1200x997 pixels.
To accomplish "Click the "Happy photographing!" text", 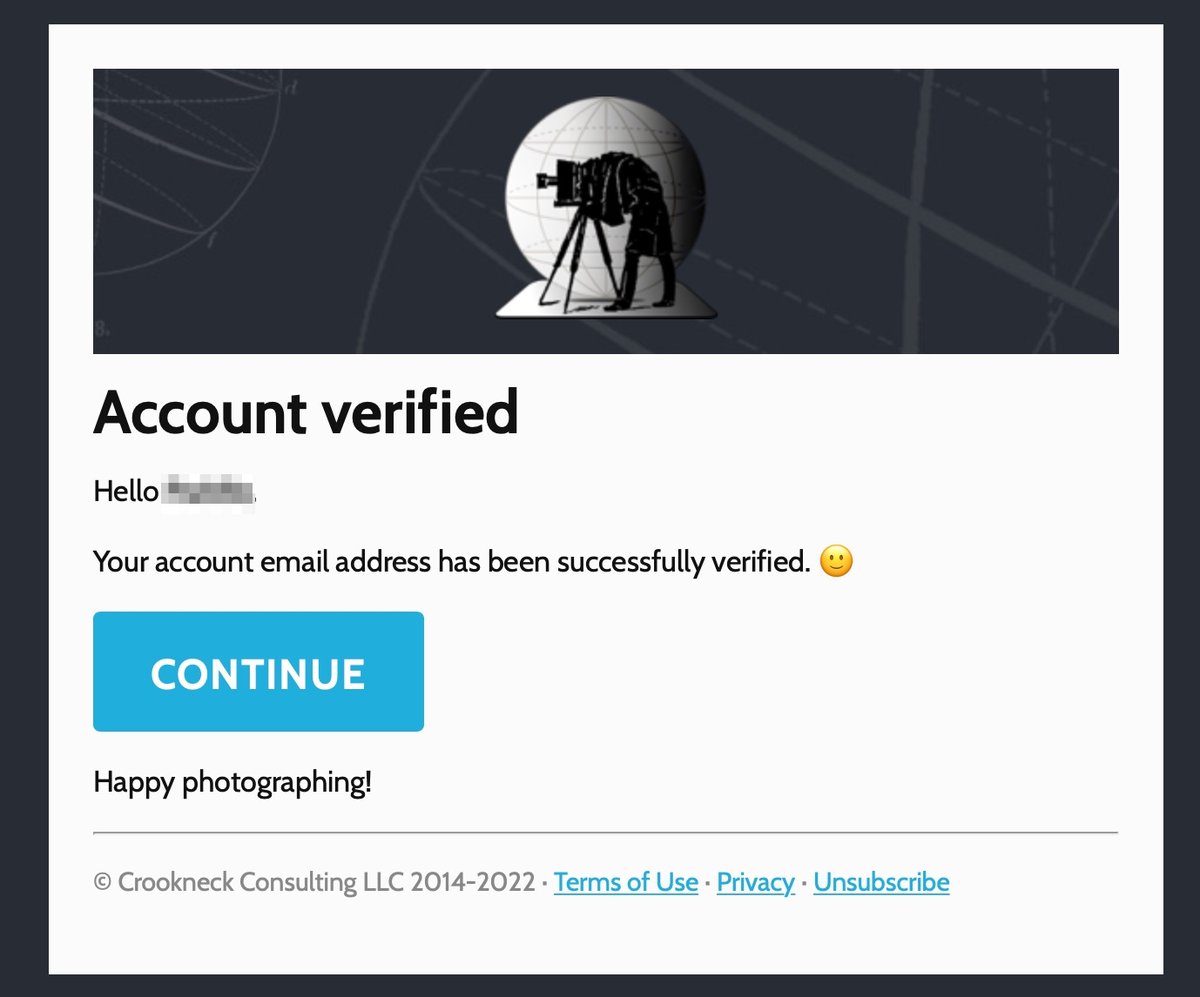I will click(232, 782).
